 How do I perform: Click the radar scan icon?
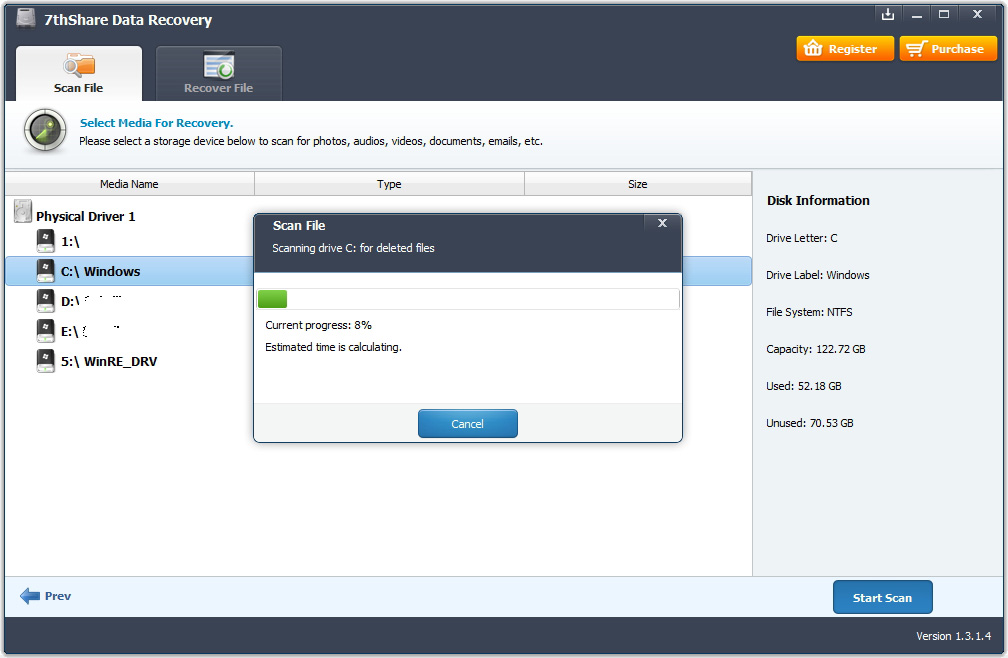coord(45,130)
